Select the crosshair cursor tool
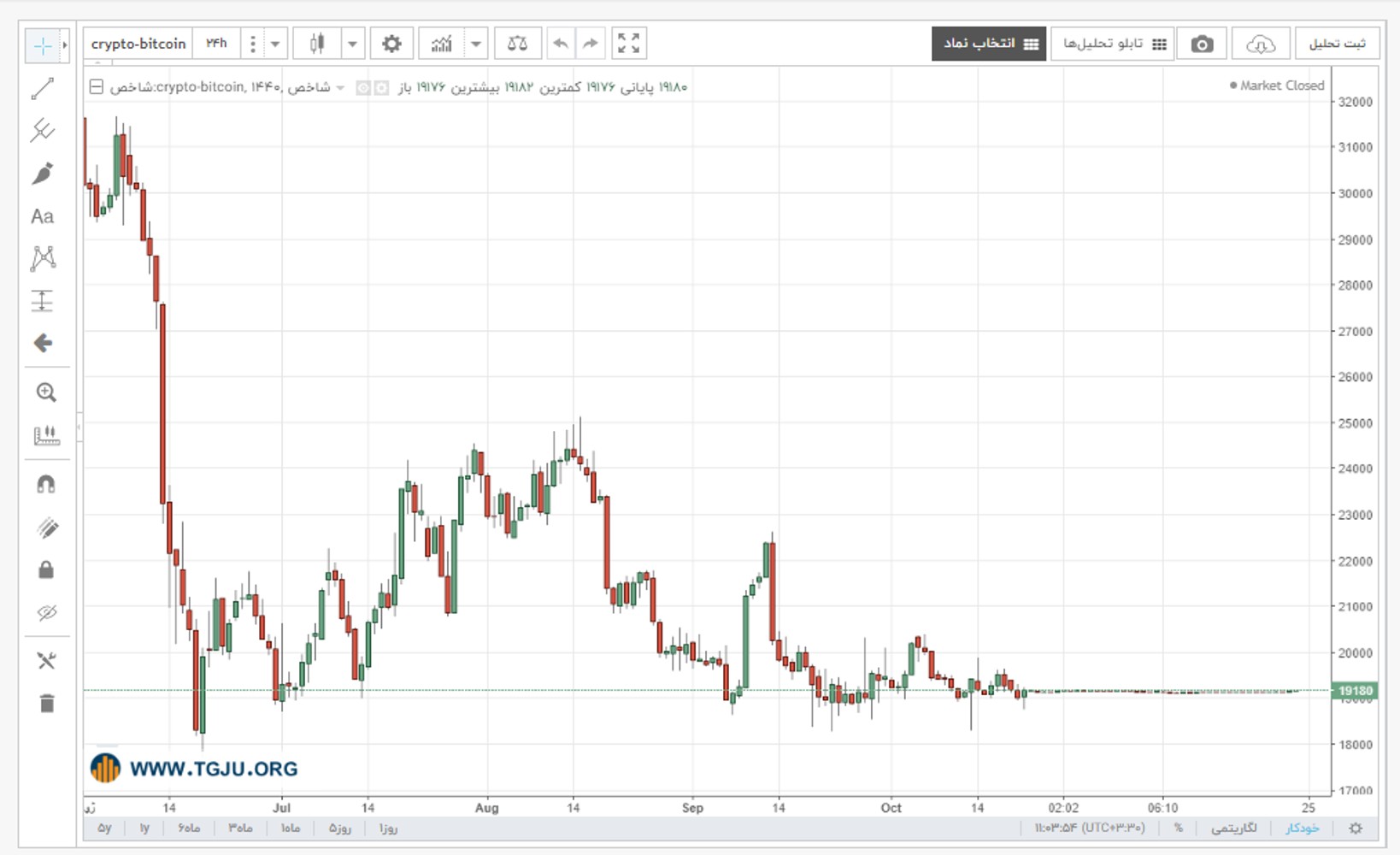 [42, 45]
